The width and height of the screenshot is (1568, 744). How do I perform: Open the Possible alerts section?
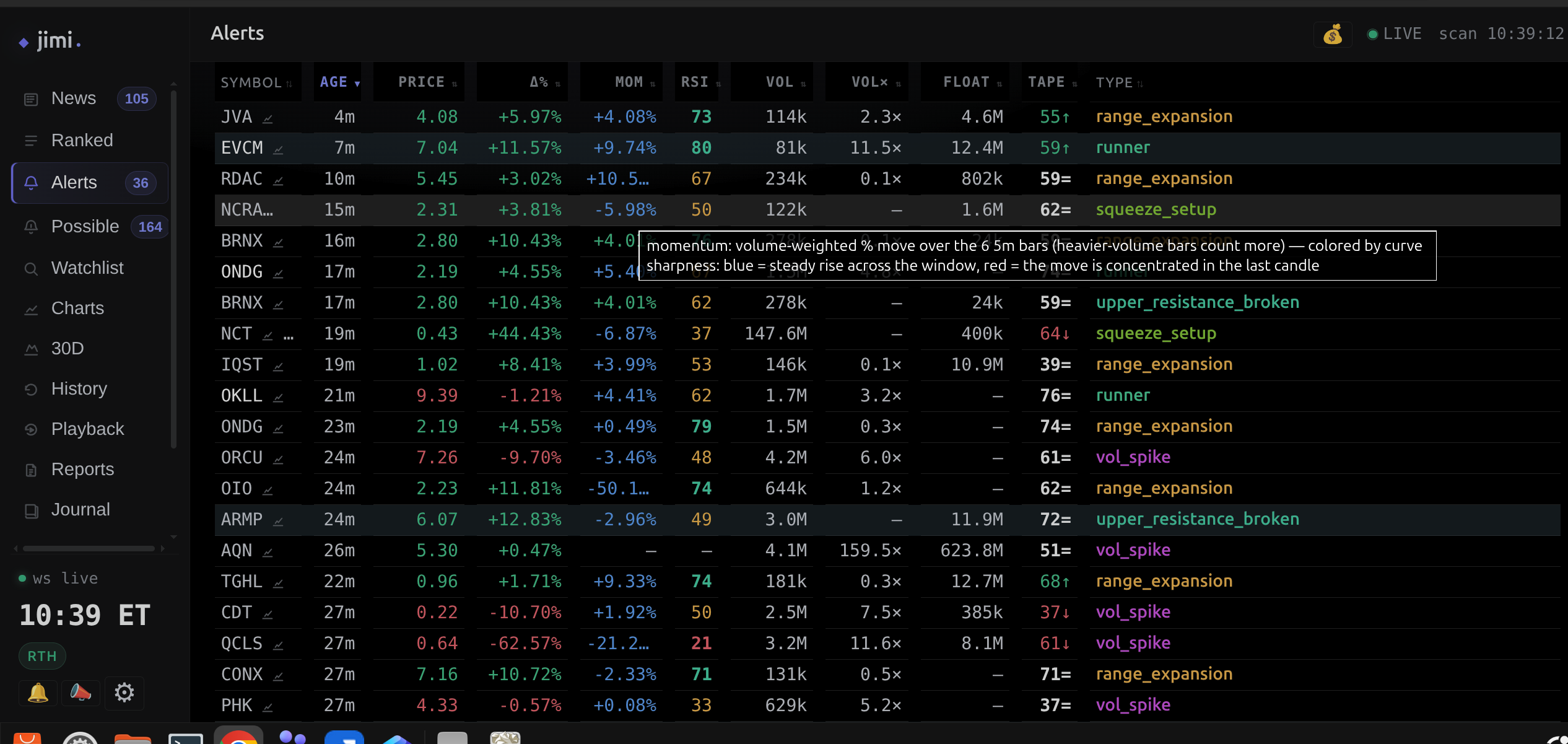[89, 227]
